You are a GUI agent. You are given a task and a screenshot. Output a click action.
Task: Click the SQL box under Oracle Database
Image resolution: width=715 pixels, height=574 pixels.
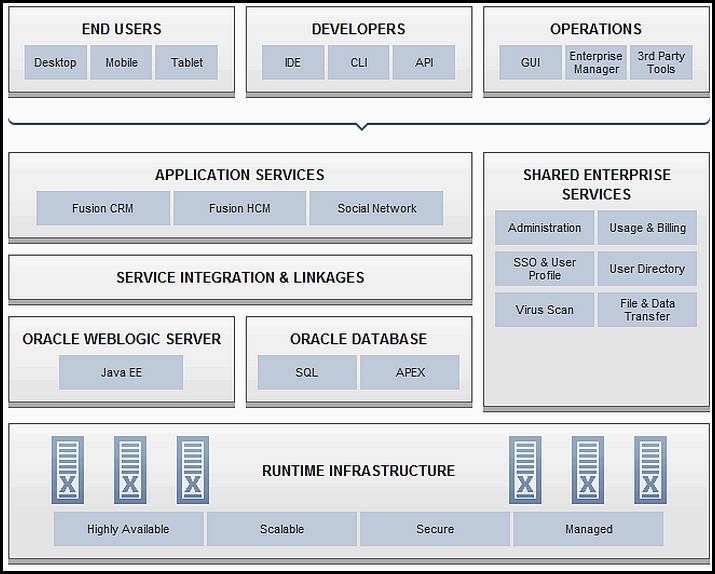307,372
